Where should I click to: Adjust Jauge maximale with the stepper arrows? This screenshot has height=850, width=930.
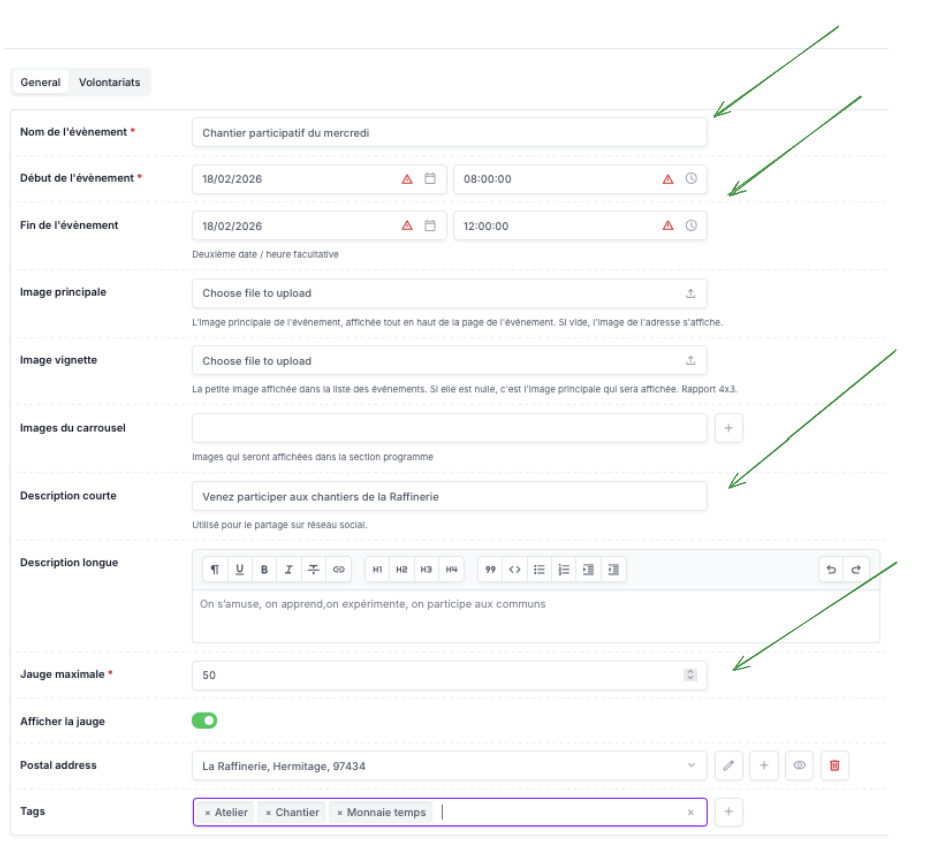(x=690, y=675)
